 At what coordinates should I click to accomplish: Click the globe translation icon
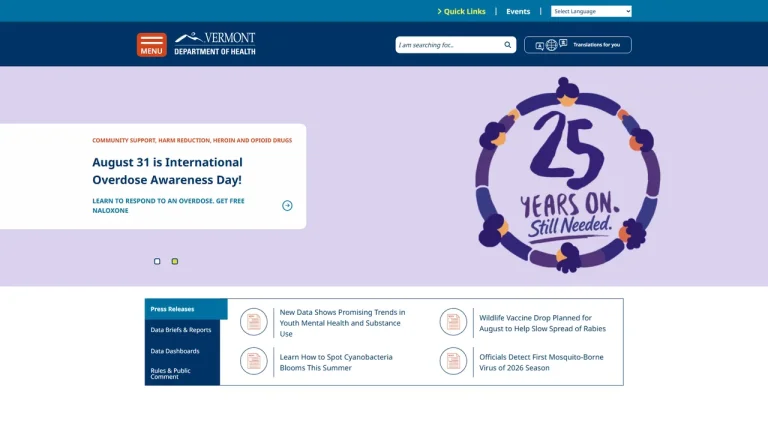tap(552, 45)
